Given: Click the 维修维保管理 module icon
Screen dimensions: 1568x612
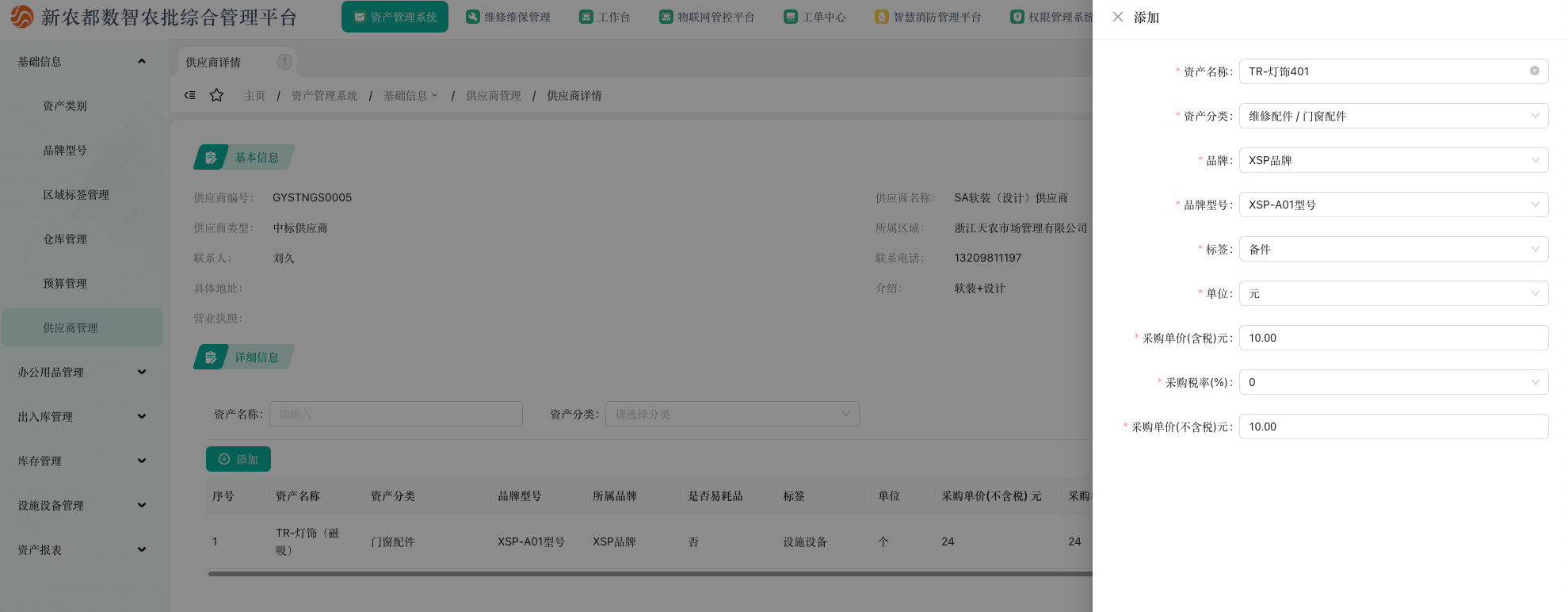Looking at the screenshot, I should click(x=473, y=17).
